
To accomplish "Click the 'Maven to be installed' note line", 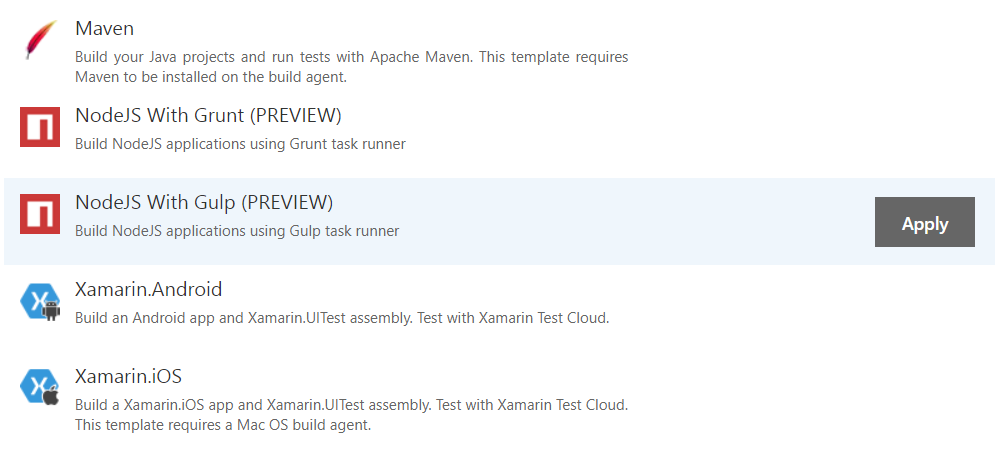I will click(x=211, y=76).
